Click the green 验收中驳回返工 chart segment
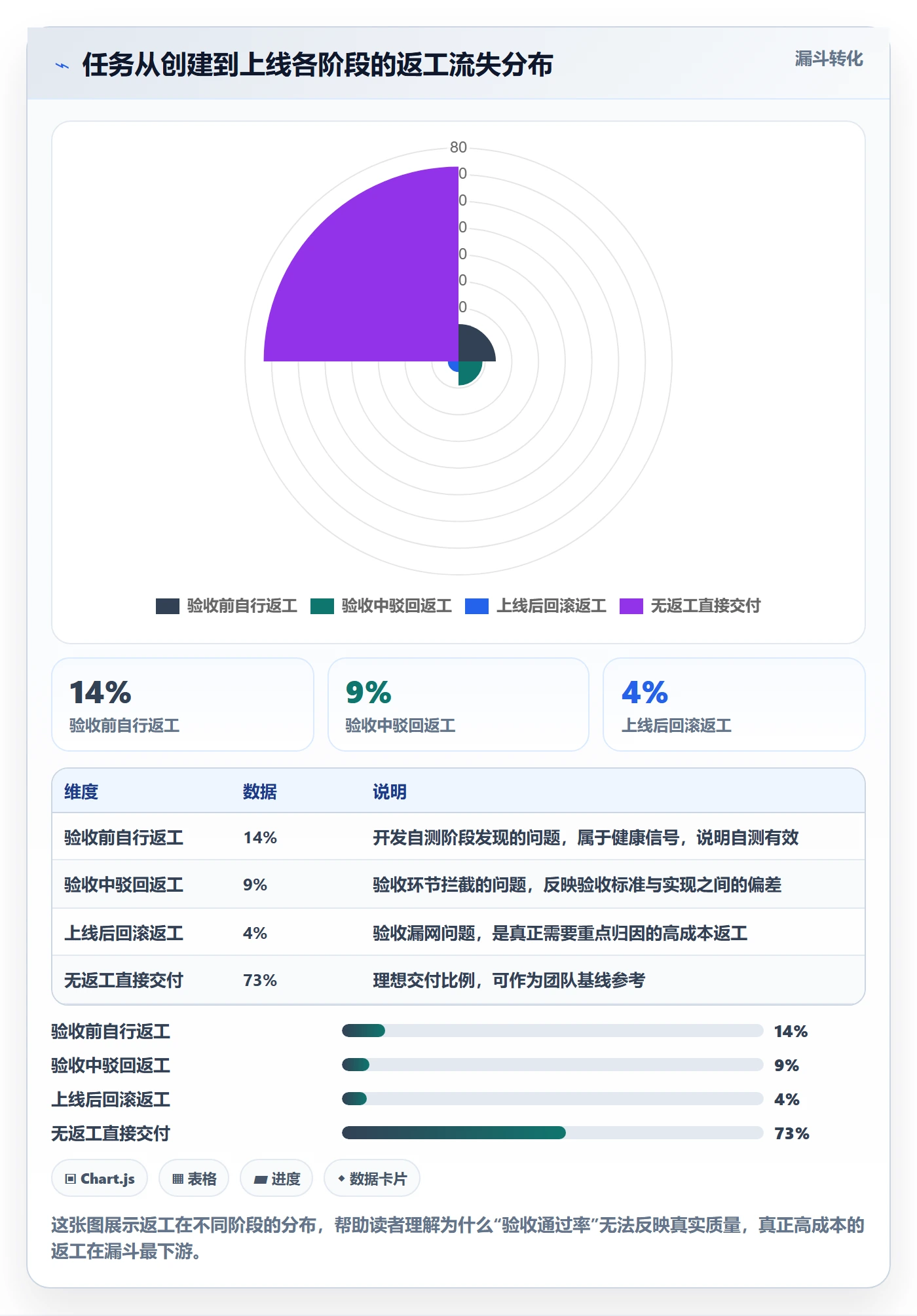The height and width of the screenshot is (1316, 917). [x=468, y=371]
